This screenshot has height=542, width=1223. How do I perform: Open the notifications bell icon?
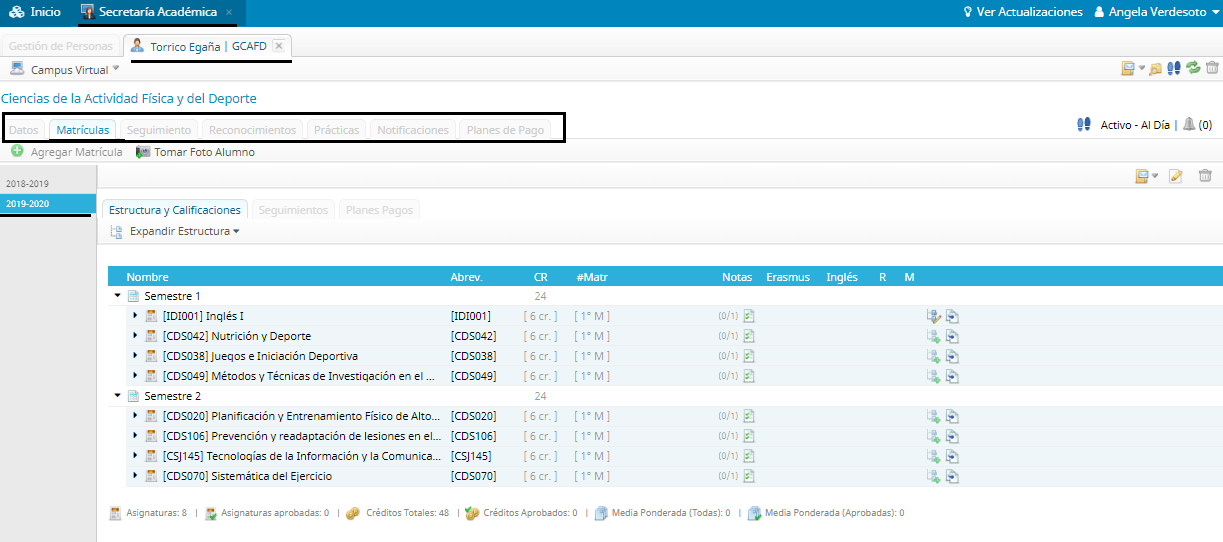point(1189,125)
